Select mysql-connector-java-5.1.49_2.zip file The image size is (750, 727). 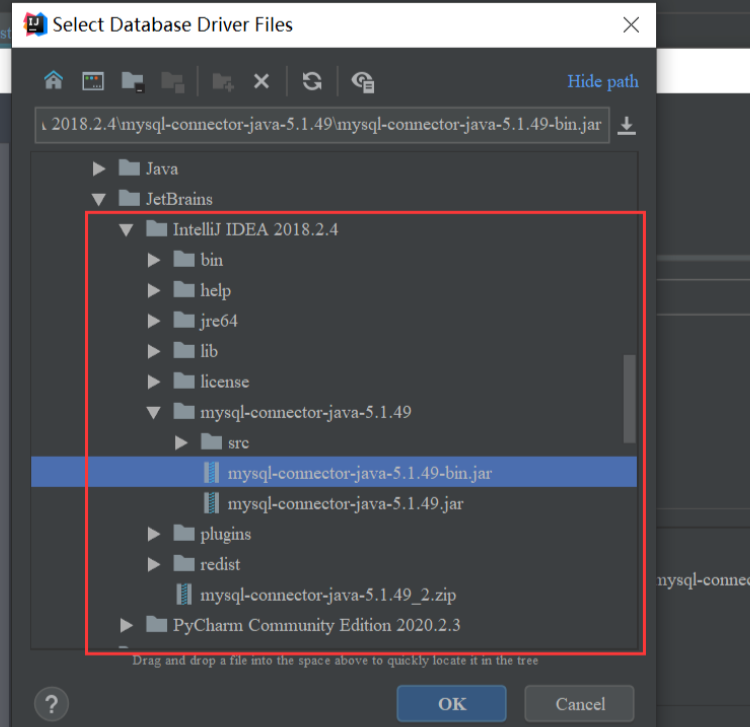click(x=316, y=595)
